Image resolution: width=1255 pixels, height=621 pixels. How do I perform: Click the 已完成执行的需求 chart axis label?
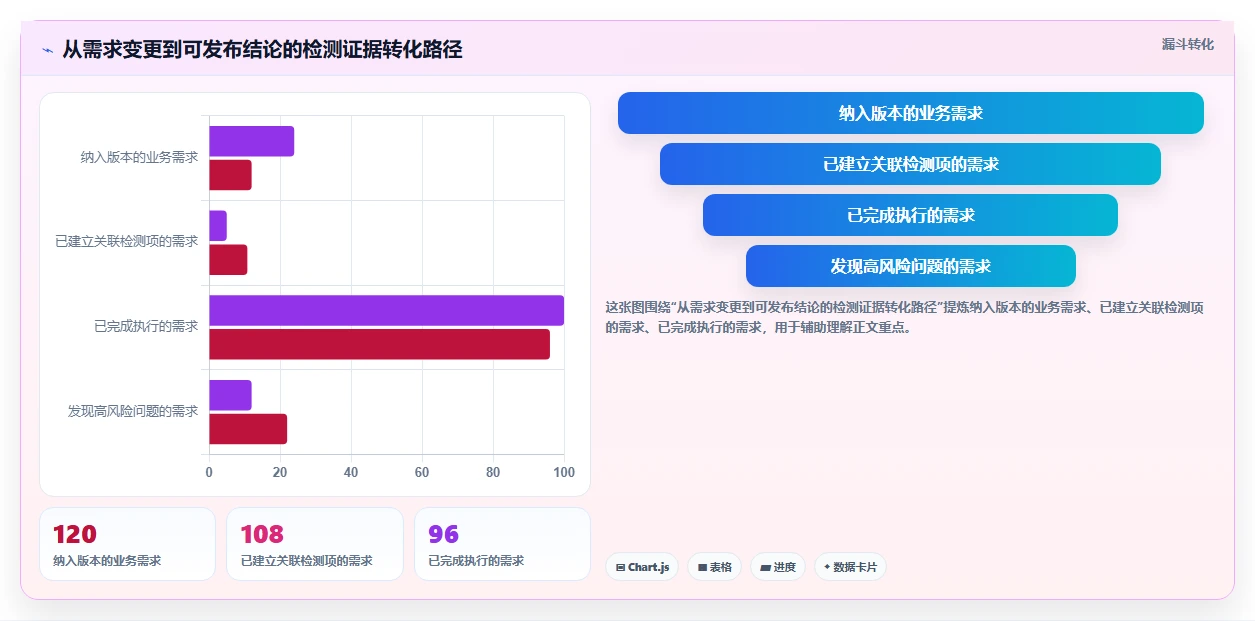(x=146, y=326)
